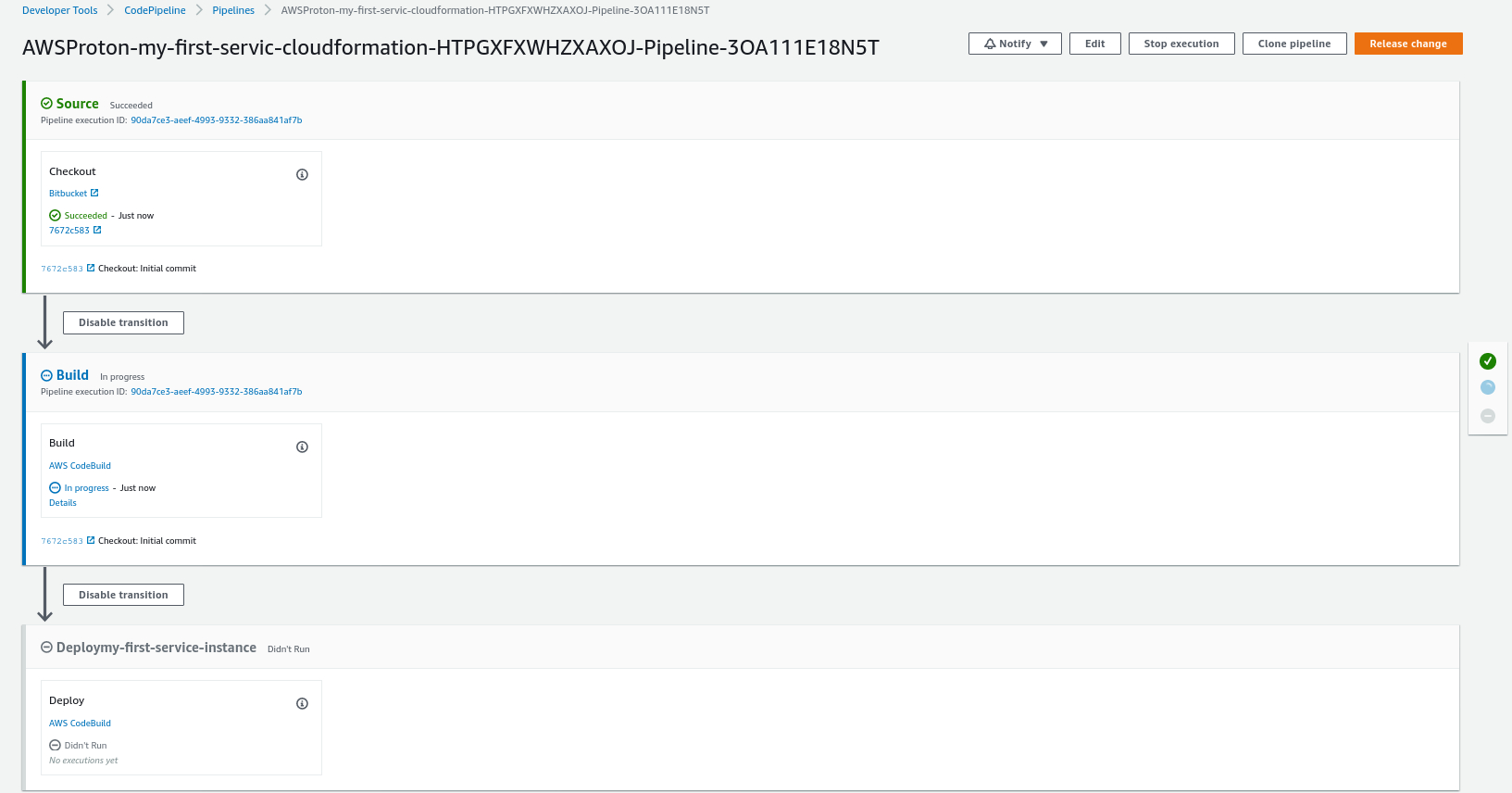1512x793 pixels.
Task: Navigate to Pipelines breadcrumb link
Action: coord(233,10)
